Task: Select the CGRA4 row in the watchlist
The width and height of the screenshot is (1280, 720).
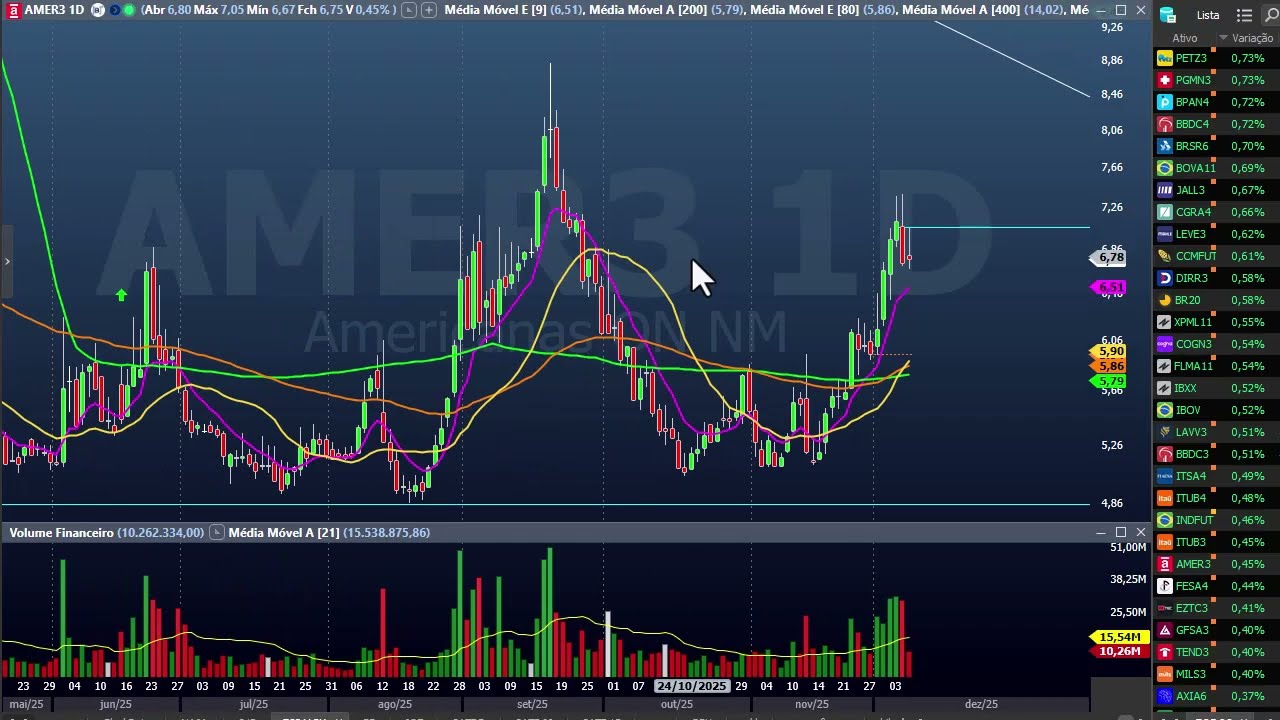Action: [1216, 212]
